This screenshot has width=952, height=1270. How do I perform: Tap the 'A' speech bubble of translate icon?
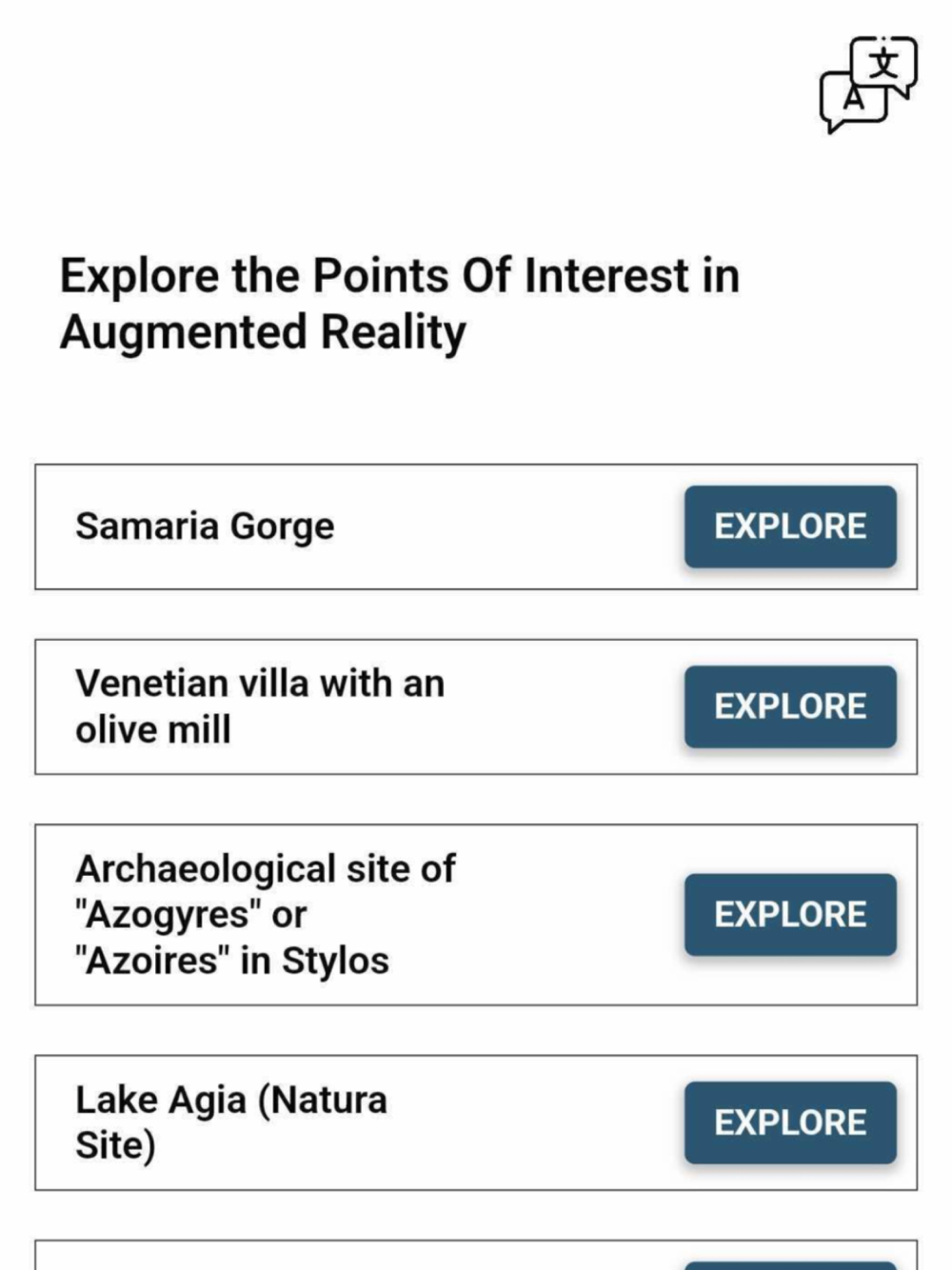pyautogui.click(x=853, y=102)
